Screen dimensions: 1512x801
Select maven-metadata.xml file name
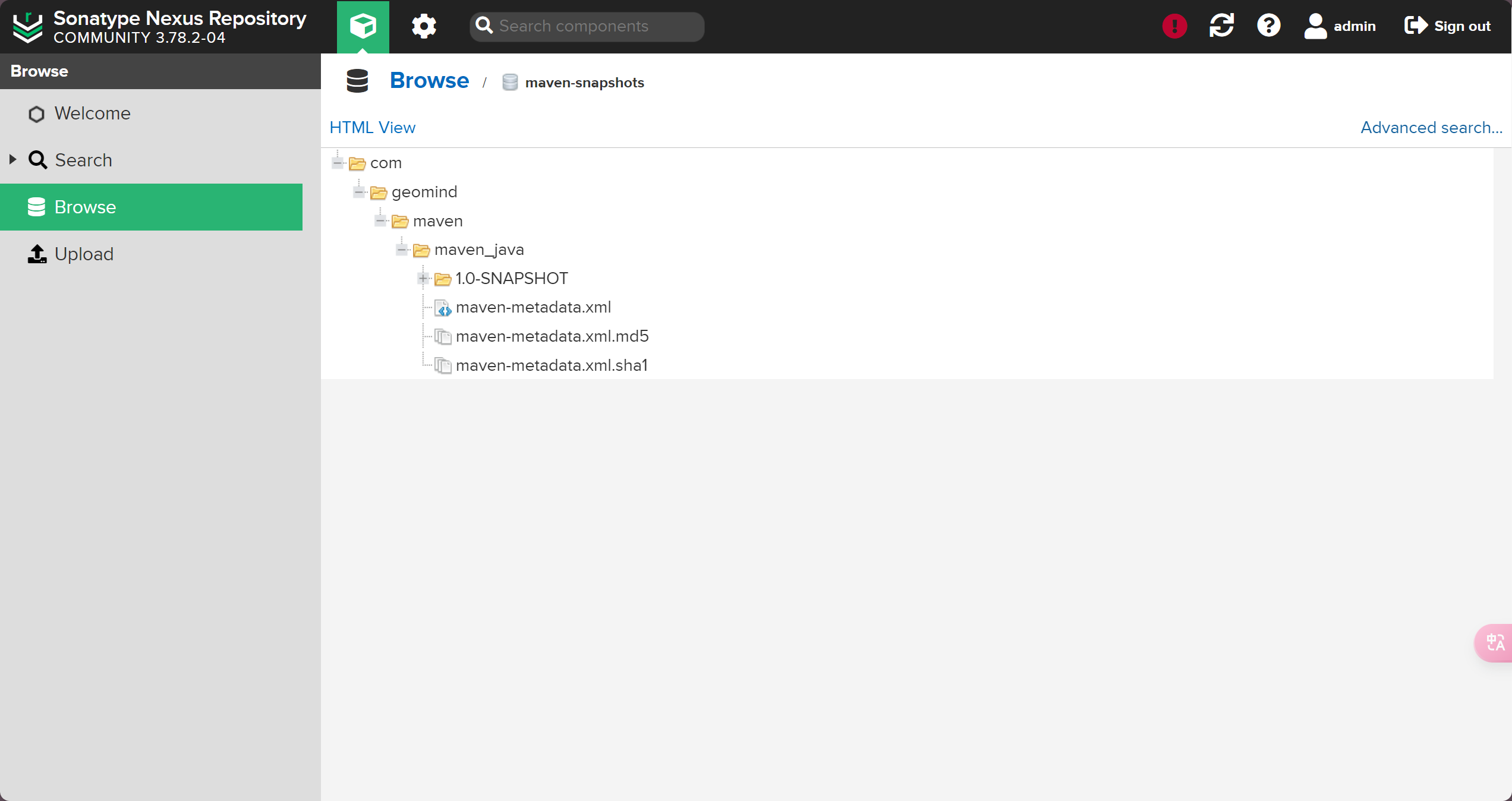[533, 307]
